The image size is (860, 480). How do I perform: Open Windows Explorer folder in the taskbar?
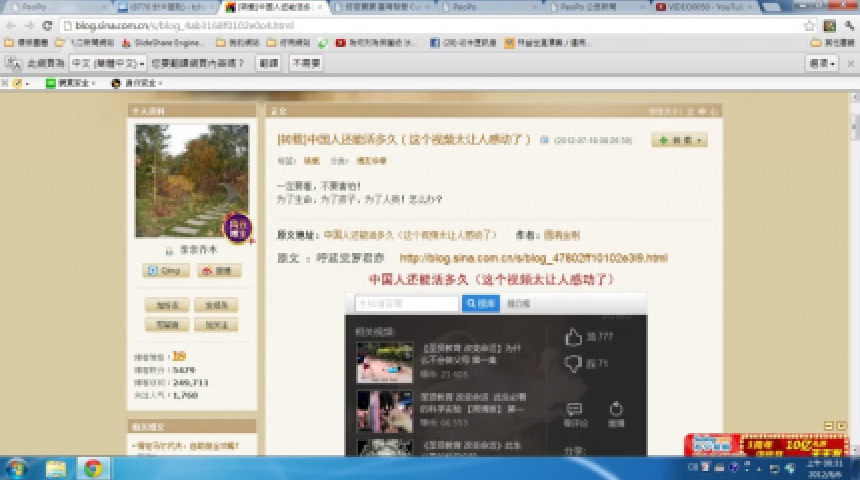point(56,468)
